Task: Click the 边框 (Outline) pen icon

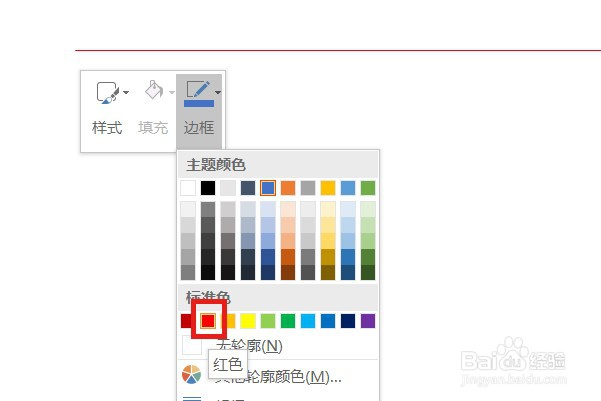Action: (199, 94)
